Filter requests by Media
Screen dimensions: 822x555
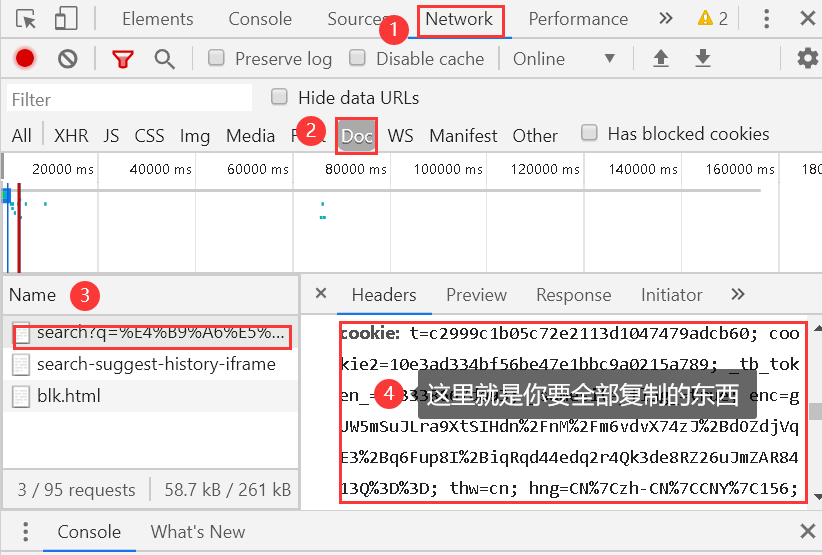pos(250,136)
